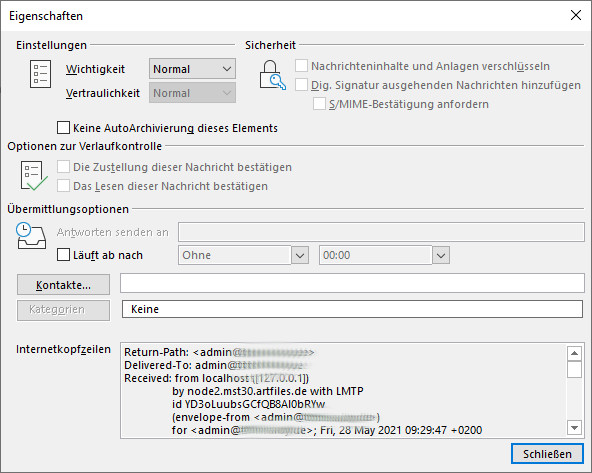This screenshot has width=592, height=473.
Task: Toggle Dig. Signatur ausgehenden Nachrichten hinzufügen
Action: [x=301, y=85]
